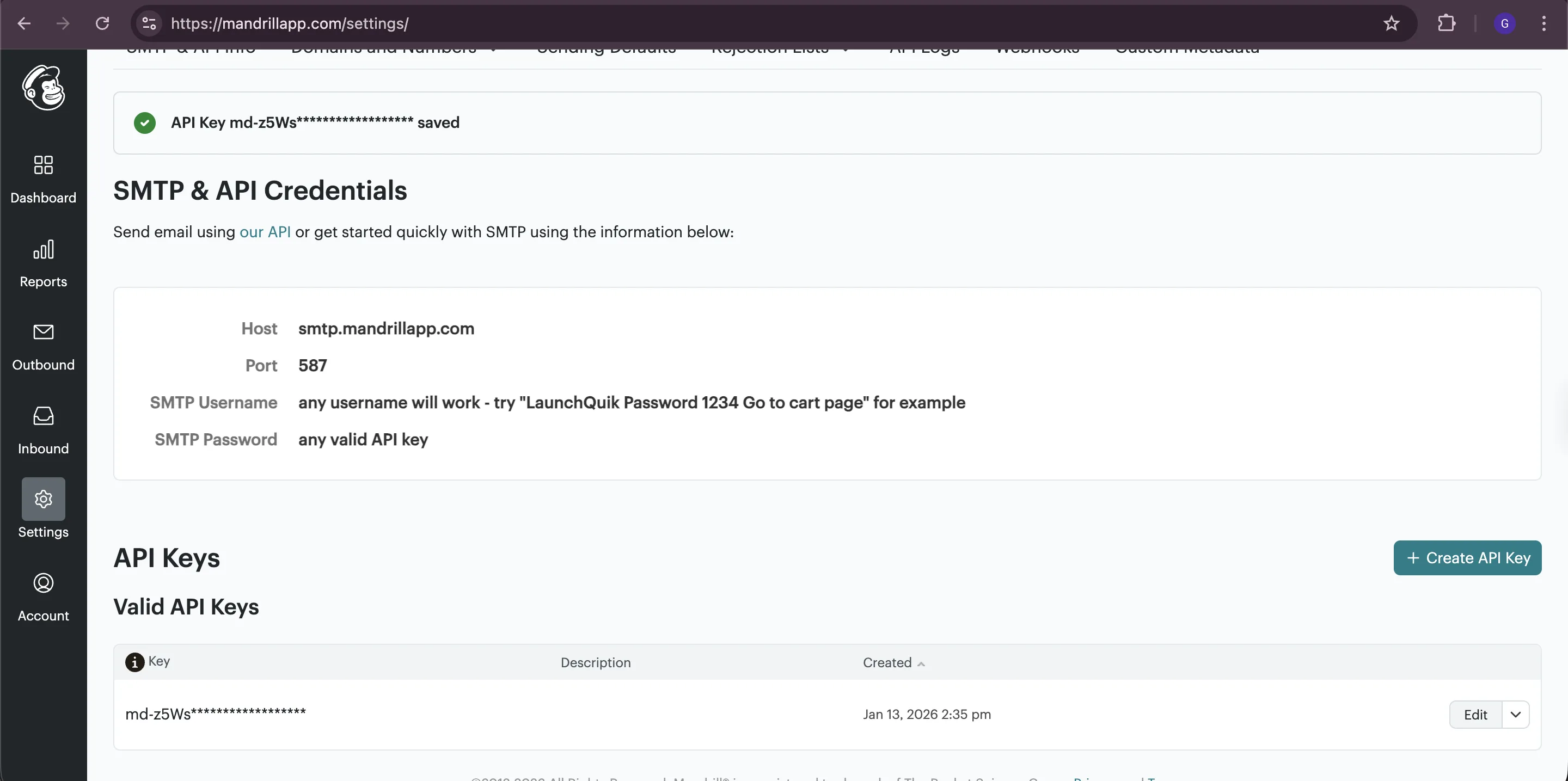Sort by the Created column

pyautogui.click(x=893, y=662)
